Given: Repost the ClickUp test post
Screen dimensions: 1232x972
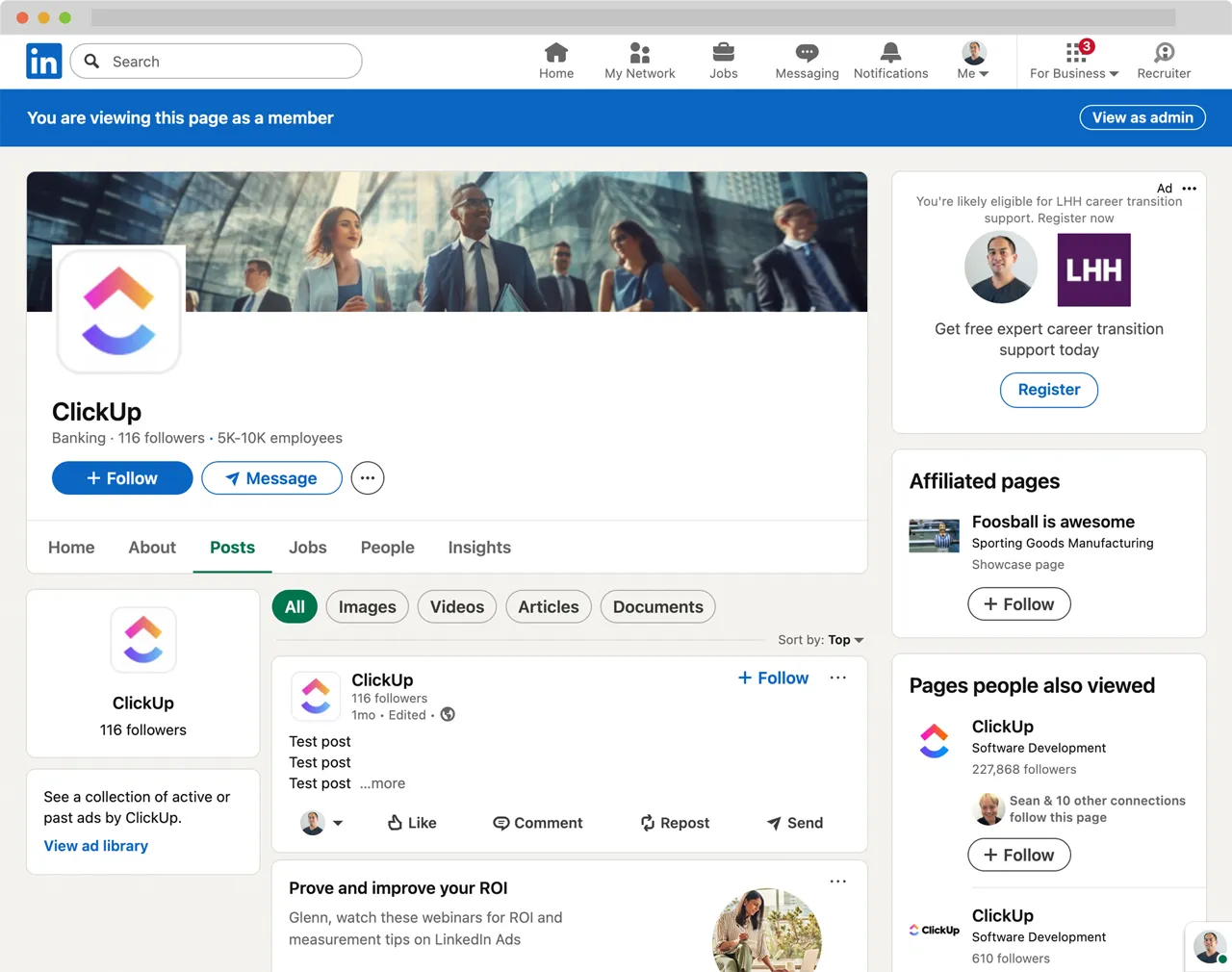Looking at the screenshot, I should [x=675, y=823].
